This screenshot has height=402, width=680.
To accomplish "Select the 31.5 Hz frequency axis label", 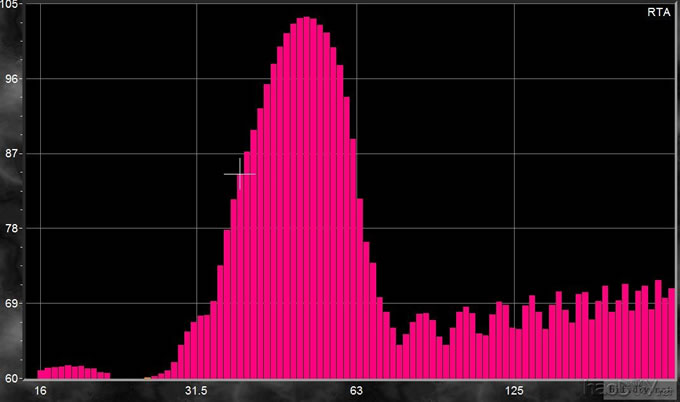I will click(196, 390).
